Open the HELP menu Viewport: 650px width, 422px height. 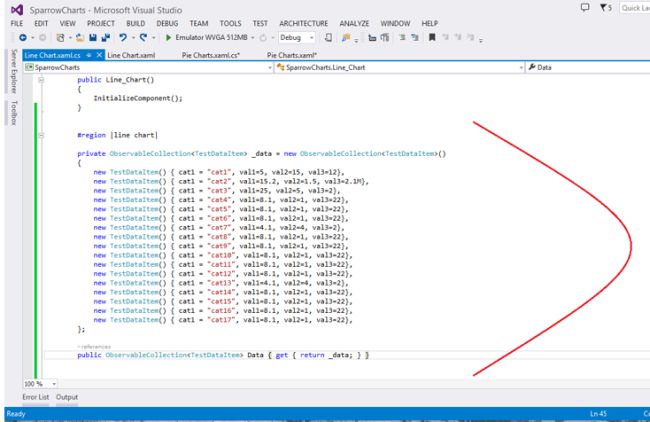pyautogui.click(x=429, y=23)
